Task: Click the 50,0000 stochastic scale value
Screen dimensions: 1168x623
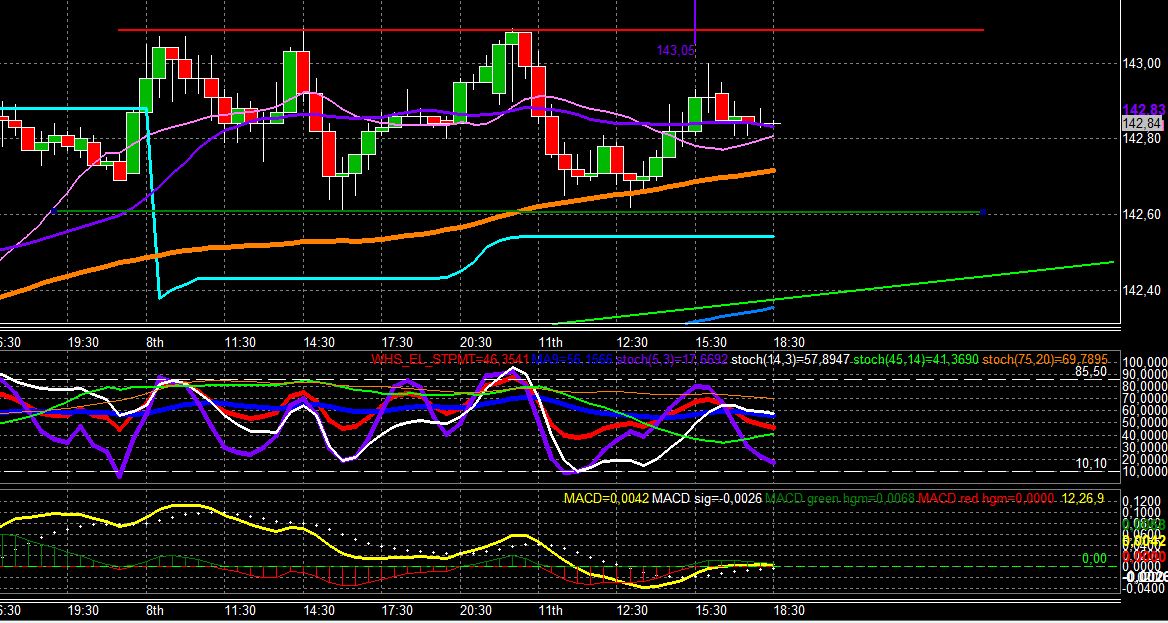Action: pos(1145,423)
